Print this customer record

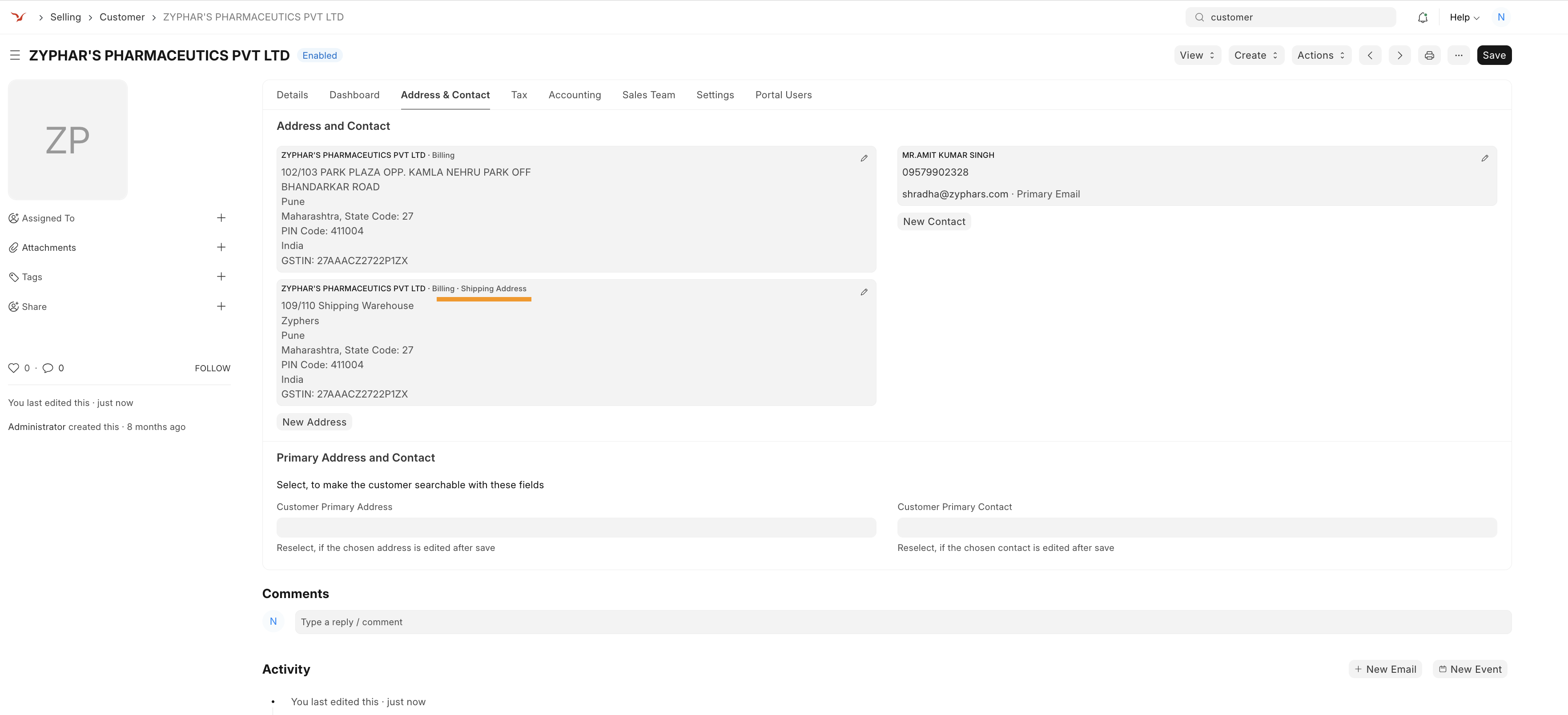point(1429,56)
